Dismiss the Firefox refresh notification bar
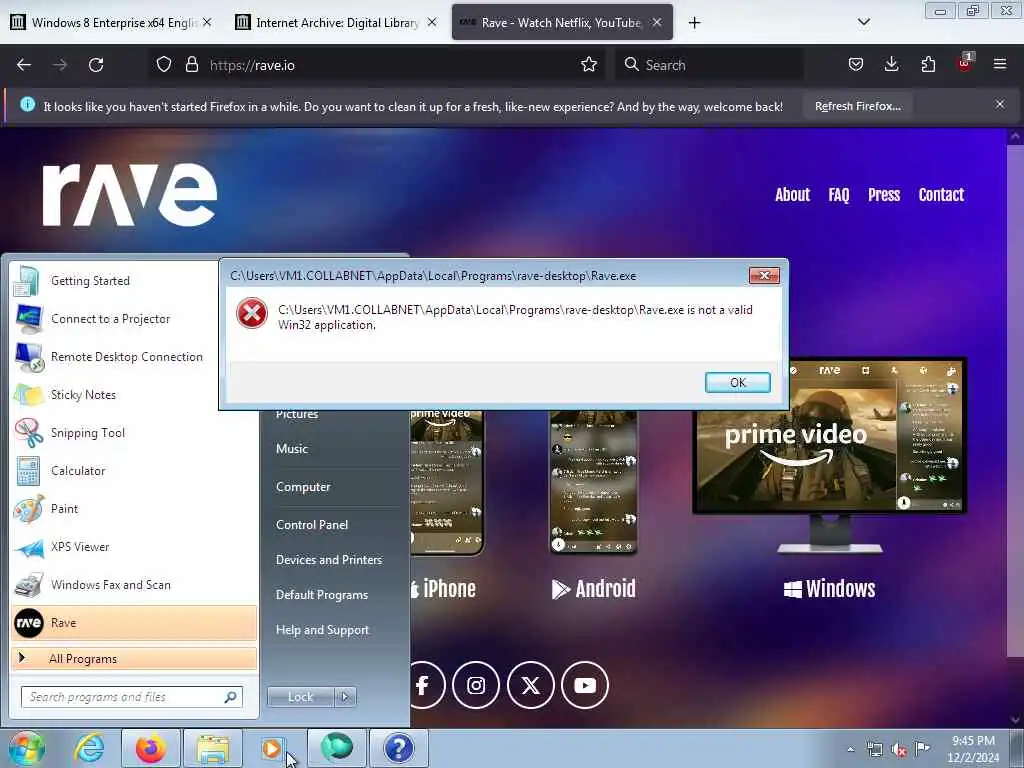The height and width of the screenshot is (768, 1024). pyautogui.click(x=1000, y=104)
